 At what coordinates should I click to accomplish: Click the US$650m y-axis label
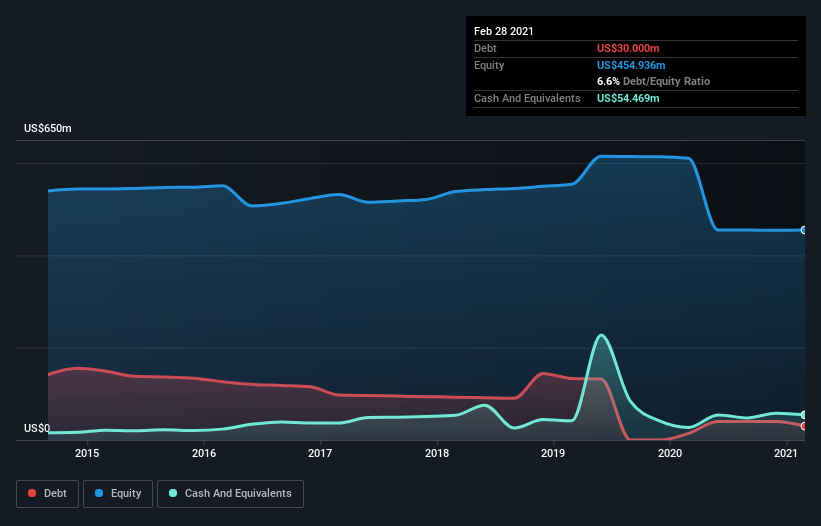(x=48, y=128)
